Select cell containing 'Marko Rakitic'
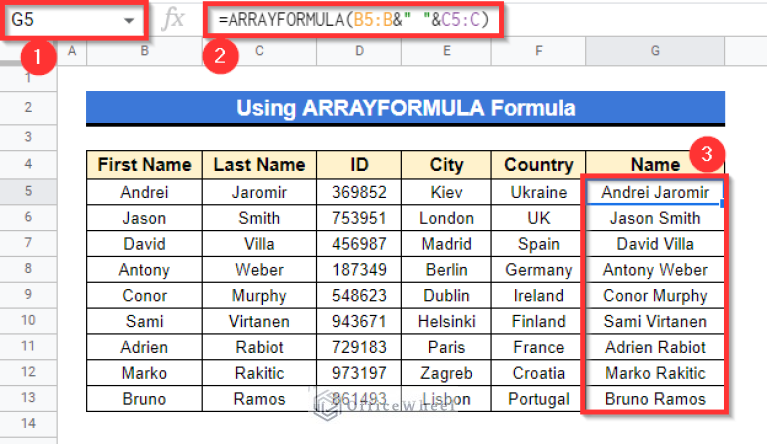The height and width of the screenshot is (444, 767). [655, 374]
